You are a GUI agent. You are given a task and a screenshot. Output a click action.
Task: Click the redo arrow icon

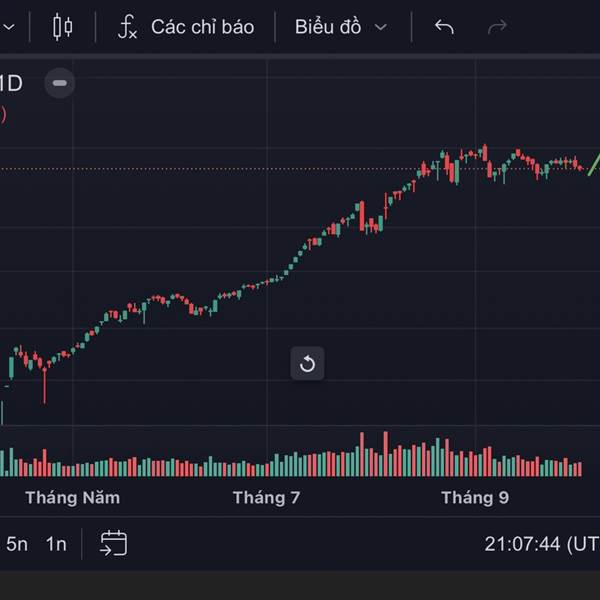click(497, 26)
